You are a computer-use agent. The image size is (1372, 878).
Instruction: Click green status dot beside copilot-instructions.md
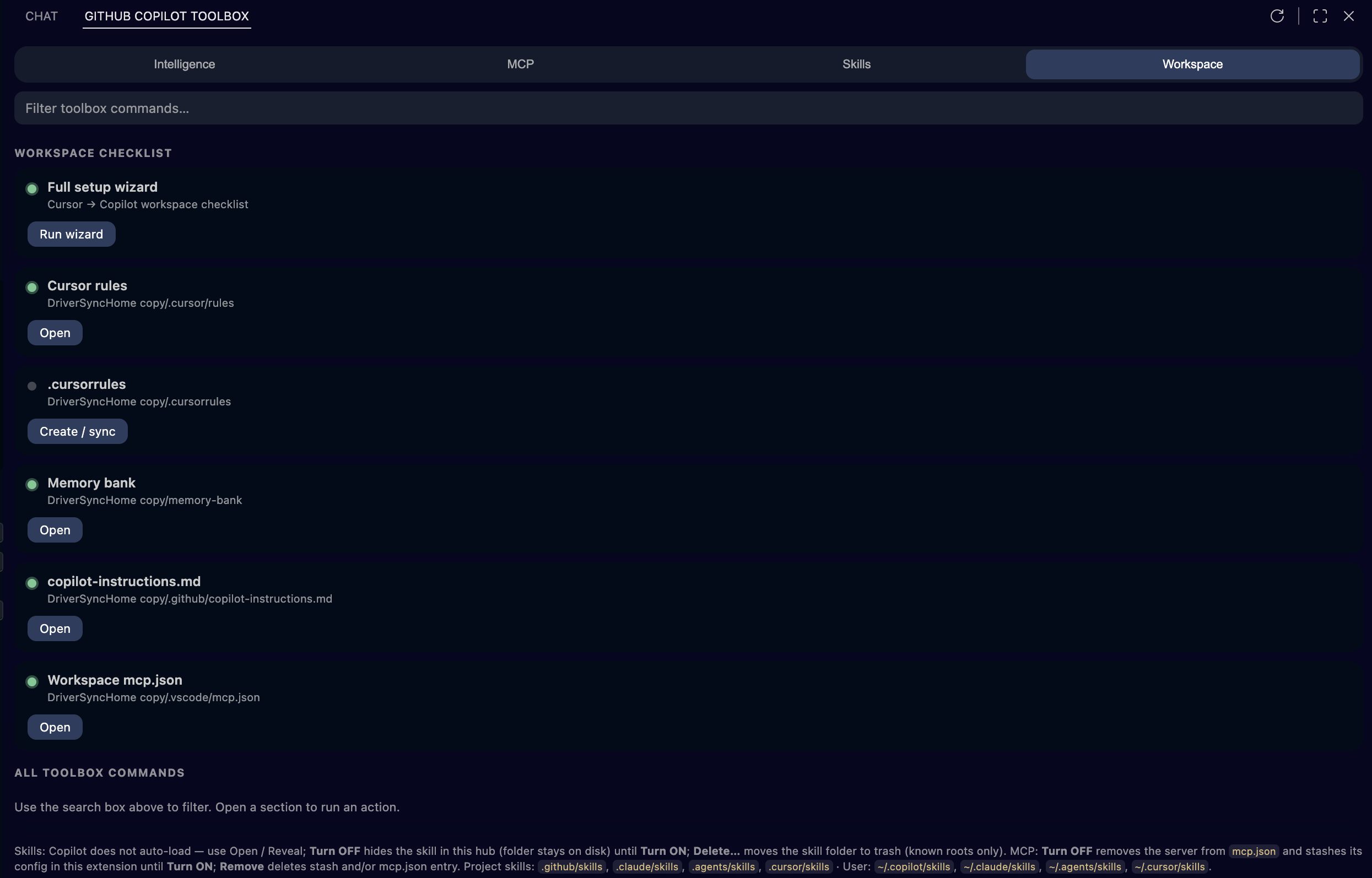[x=32, y=583]
